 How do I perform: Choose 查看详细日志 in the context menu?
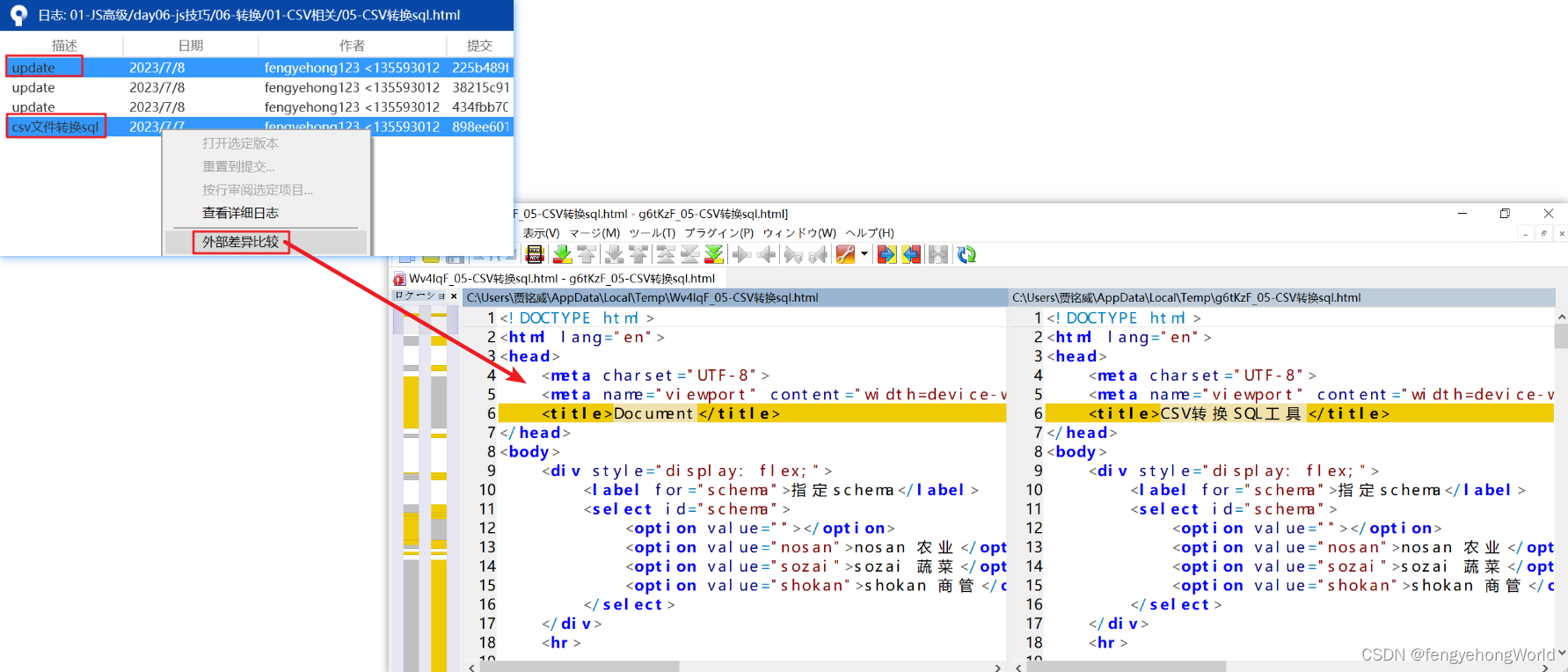click(x=240, y=213)
